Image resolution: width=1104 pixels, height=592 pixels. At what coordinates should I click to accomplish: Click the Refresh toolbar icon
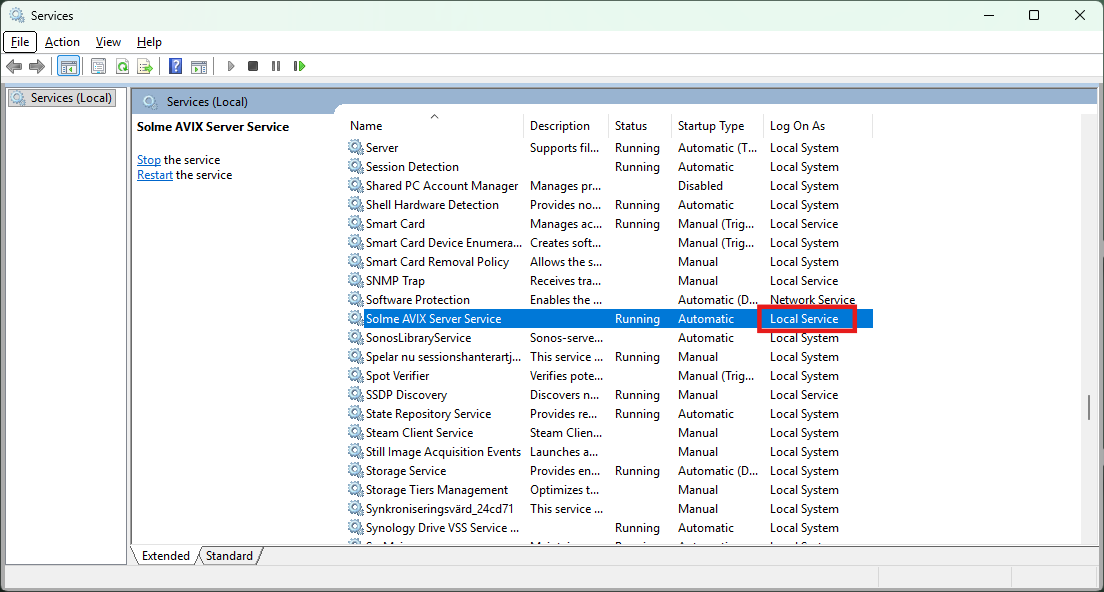(x=123, y=66)
